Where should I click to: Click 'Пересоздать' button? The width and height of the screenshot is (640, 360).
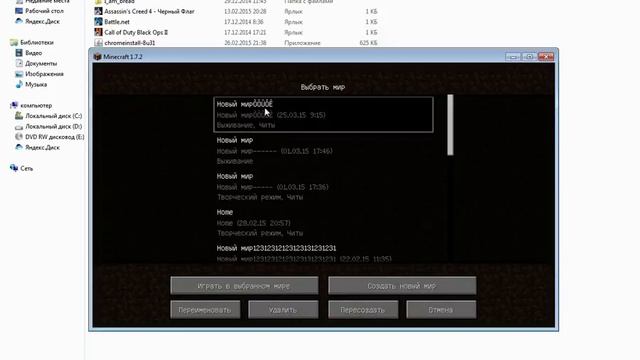pyautogui.click(x=363, y=310)
